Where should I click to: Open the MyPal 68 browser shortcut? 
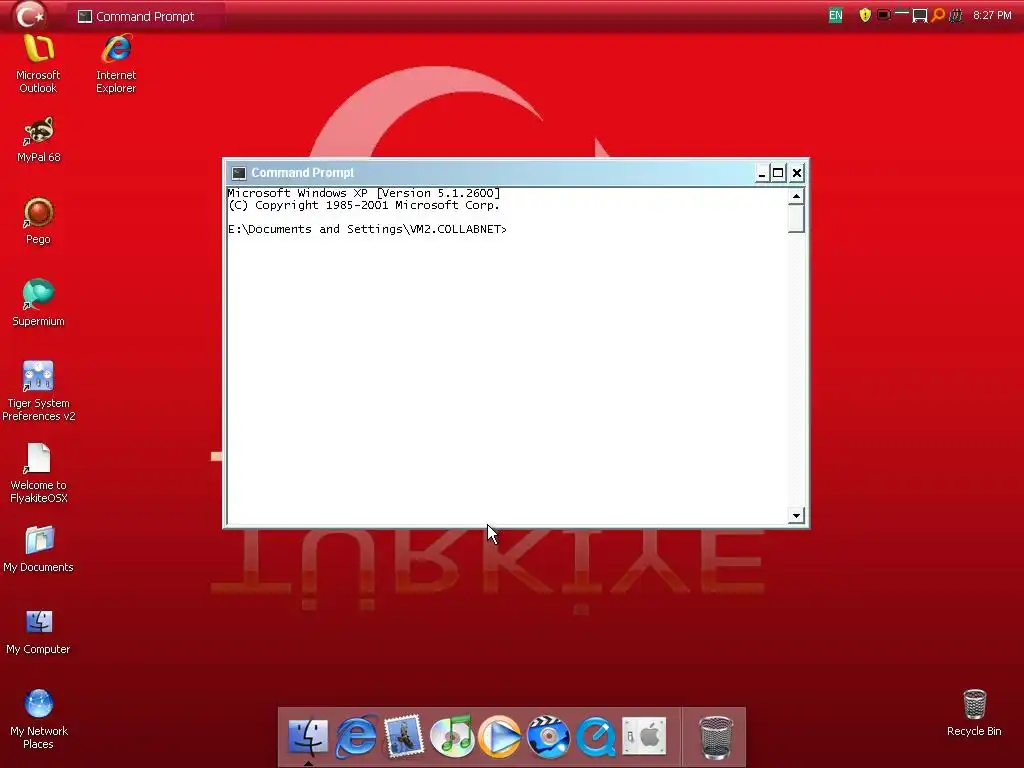pos(39,140)
